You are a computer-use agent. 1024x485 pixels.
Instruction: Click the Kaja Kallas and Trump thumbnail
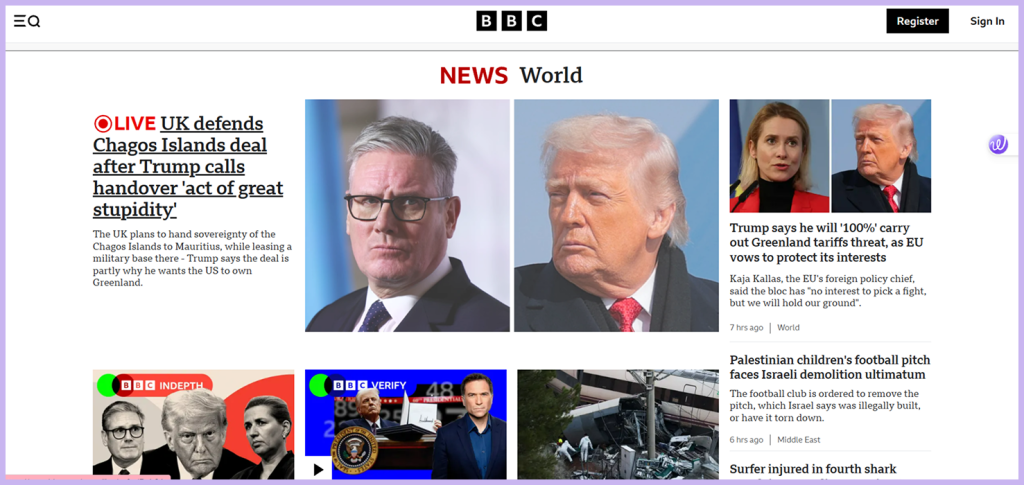pyautogui.click(x=830, y=156)
